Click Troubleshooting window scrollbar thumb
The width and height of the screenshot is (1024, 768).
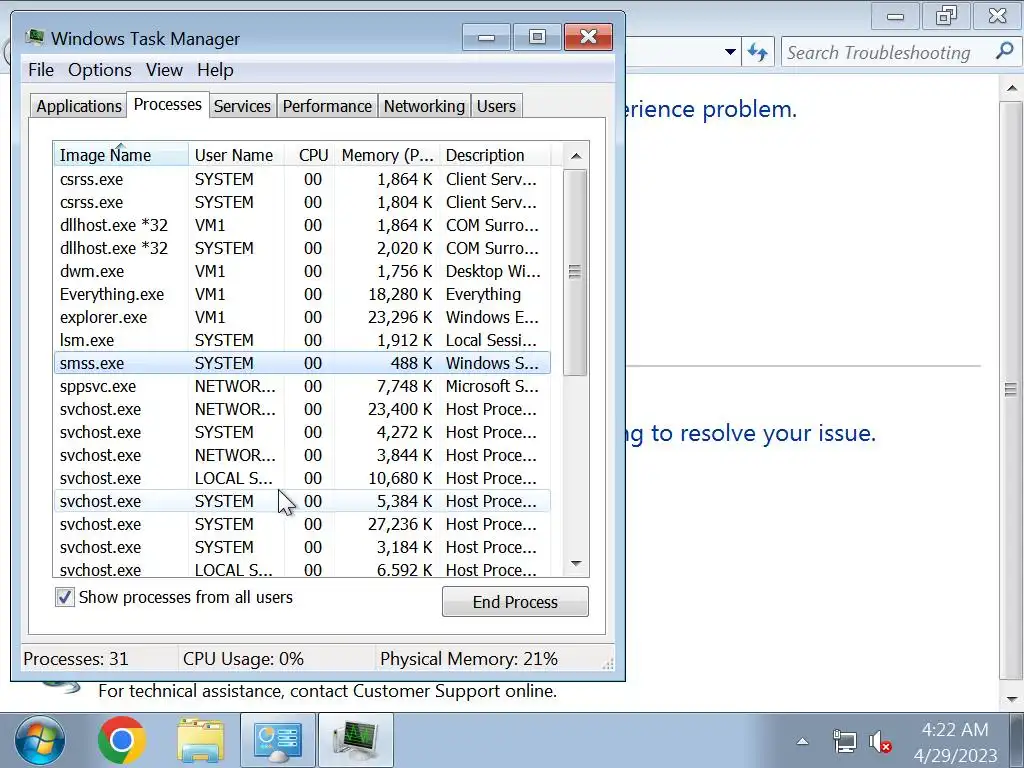tap(1011, 390)
